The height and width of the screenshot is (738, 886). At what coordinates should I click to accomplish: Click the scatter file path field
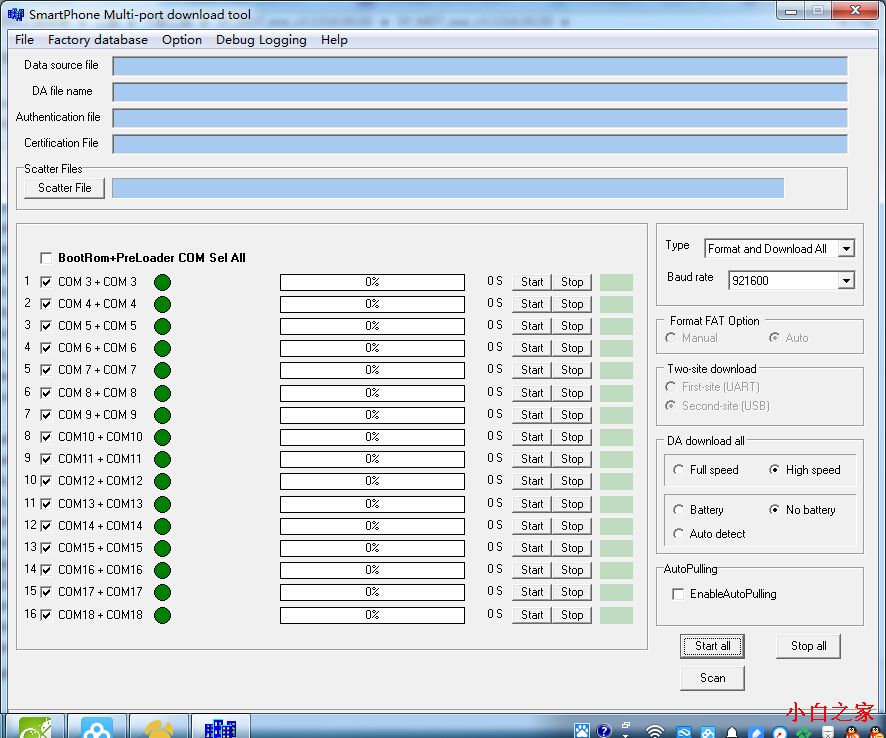point(448,188)
